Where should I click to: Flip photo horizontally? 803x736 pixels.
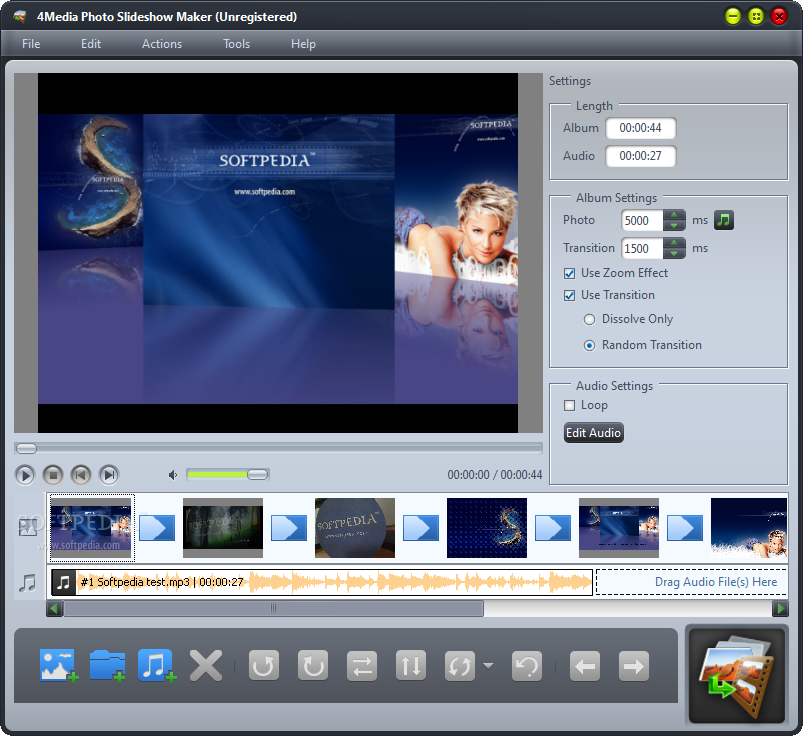tap(362, 666)
